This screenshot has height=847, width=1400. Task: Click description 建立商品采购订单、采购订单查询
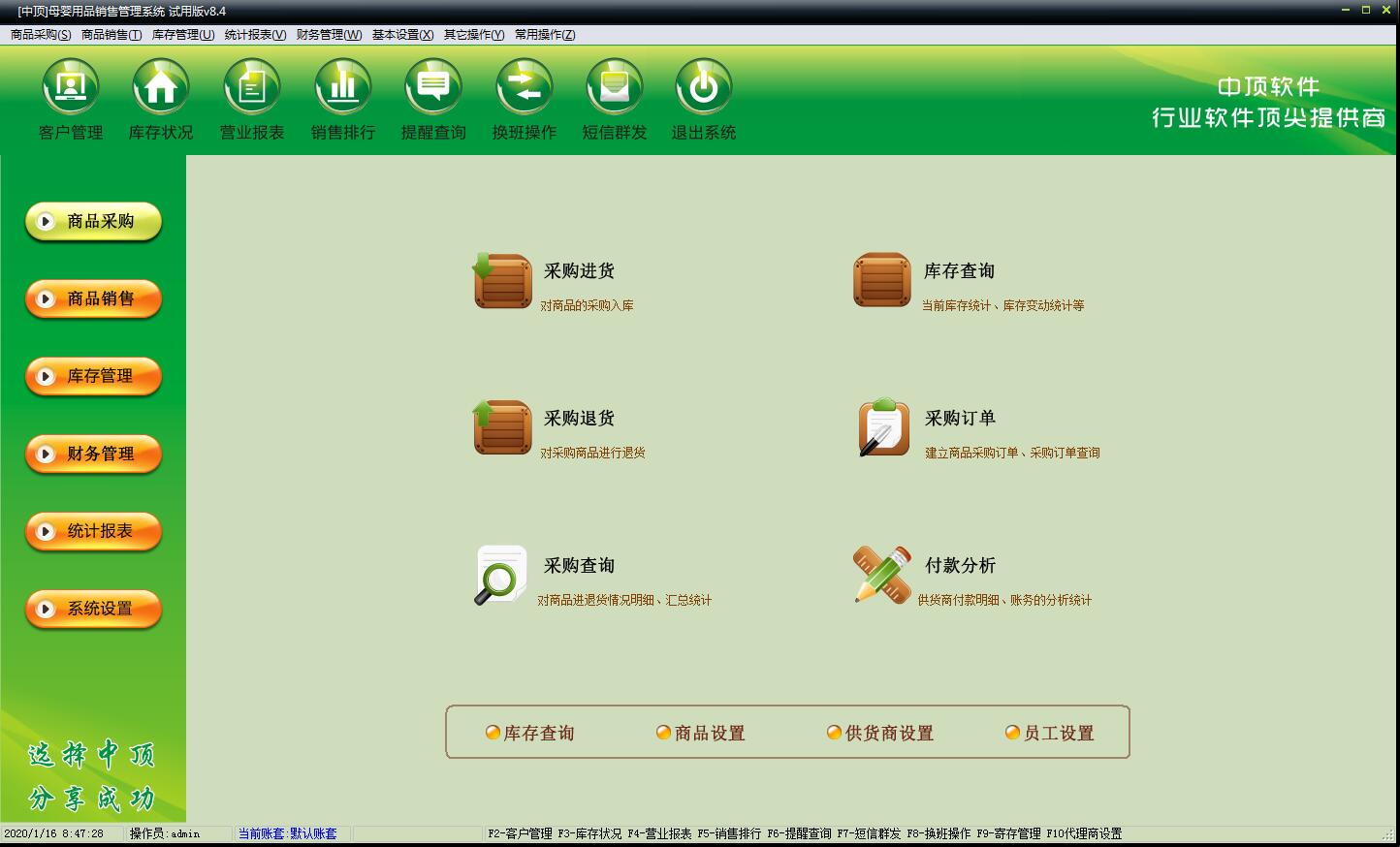point(1012,454)
